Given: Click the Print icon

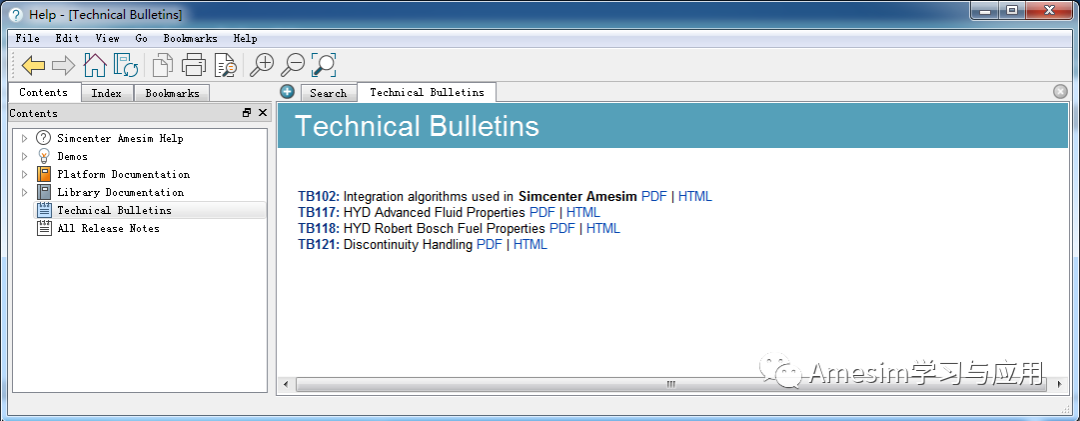Looking at the screenshot, I should coord(194,65).
